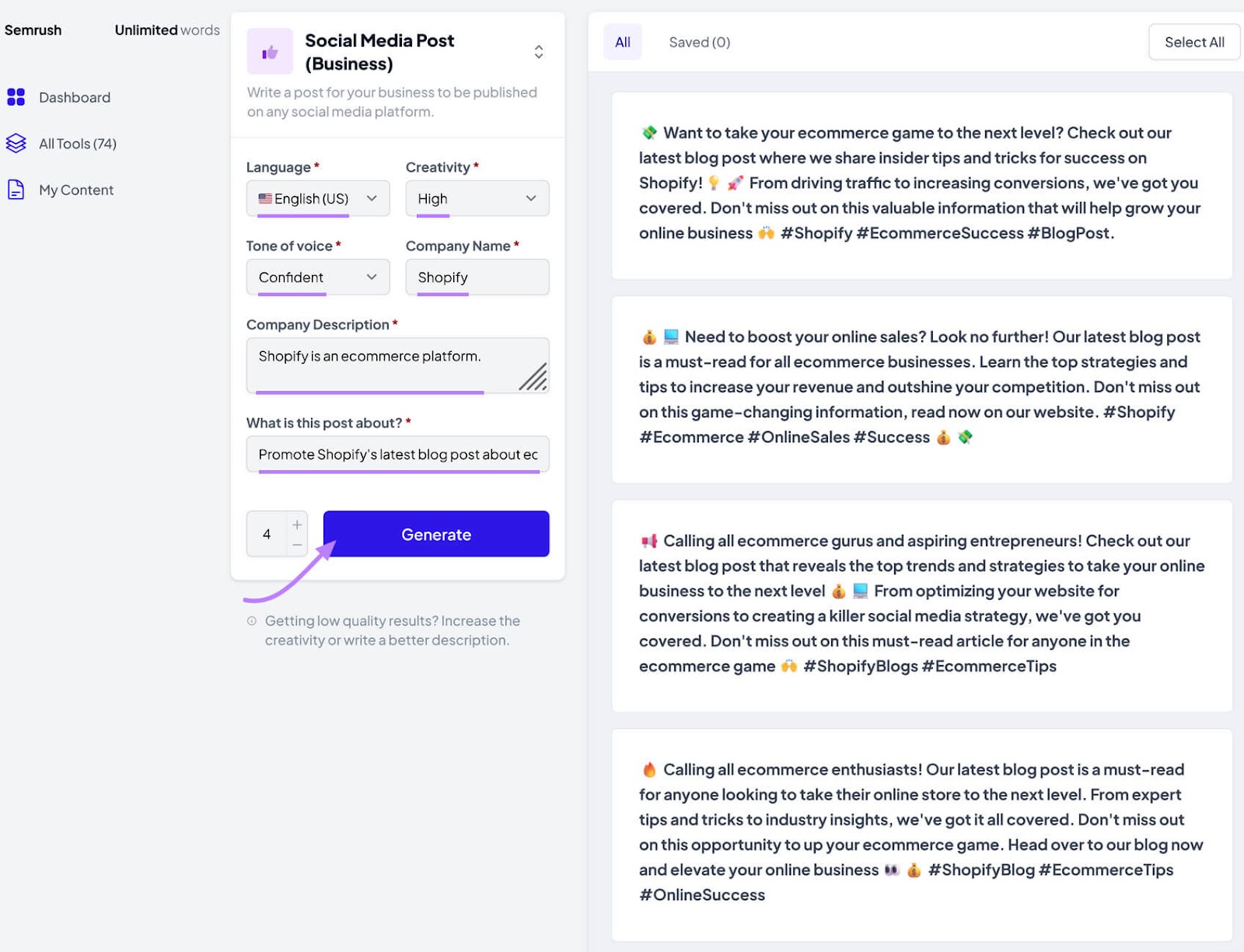The image size is (1244, 952).
Task: Click the US flag in the Language selector
Action: coord(265,198)
